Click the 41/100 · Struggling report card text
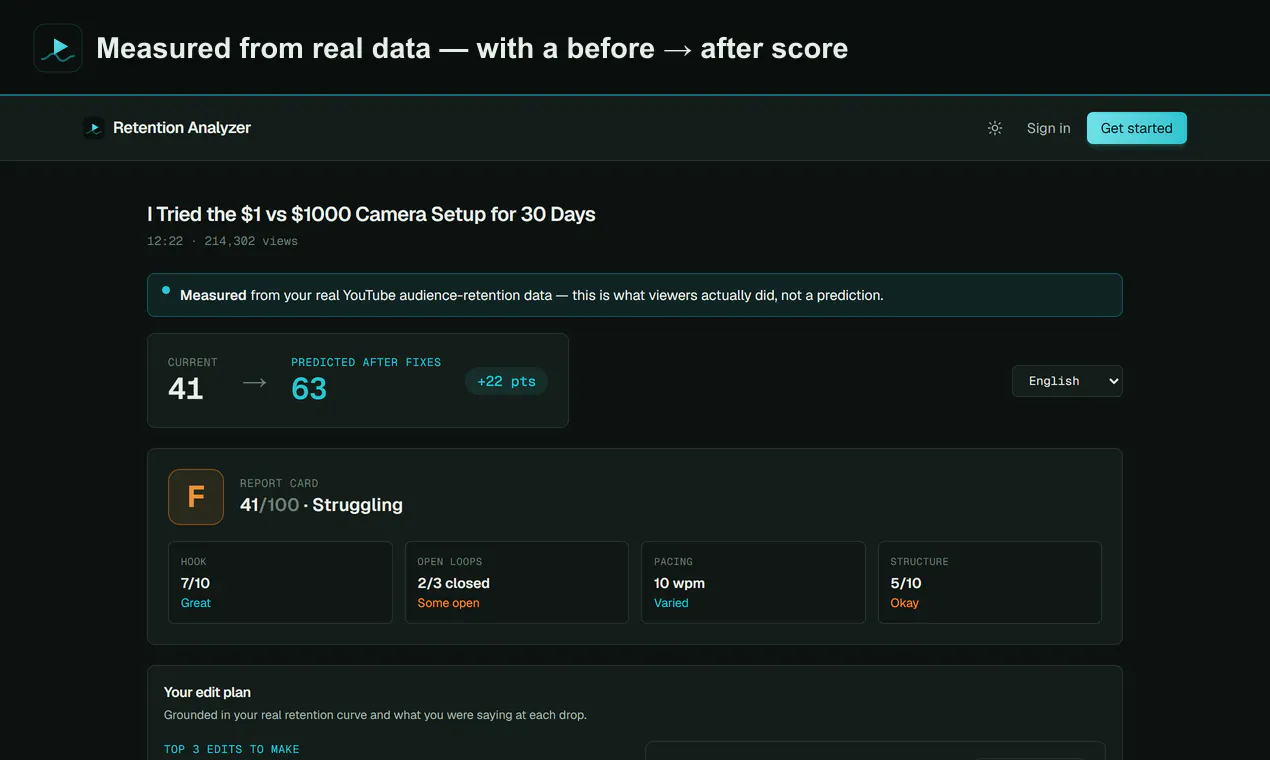The image size is (1270, 760). coord(321,505)
